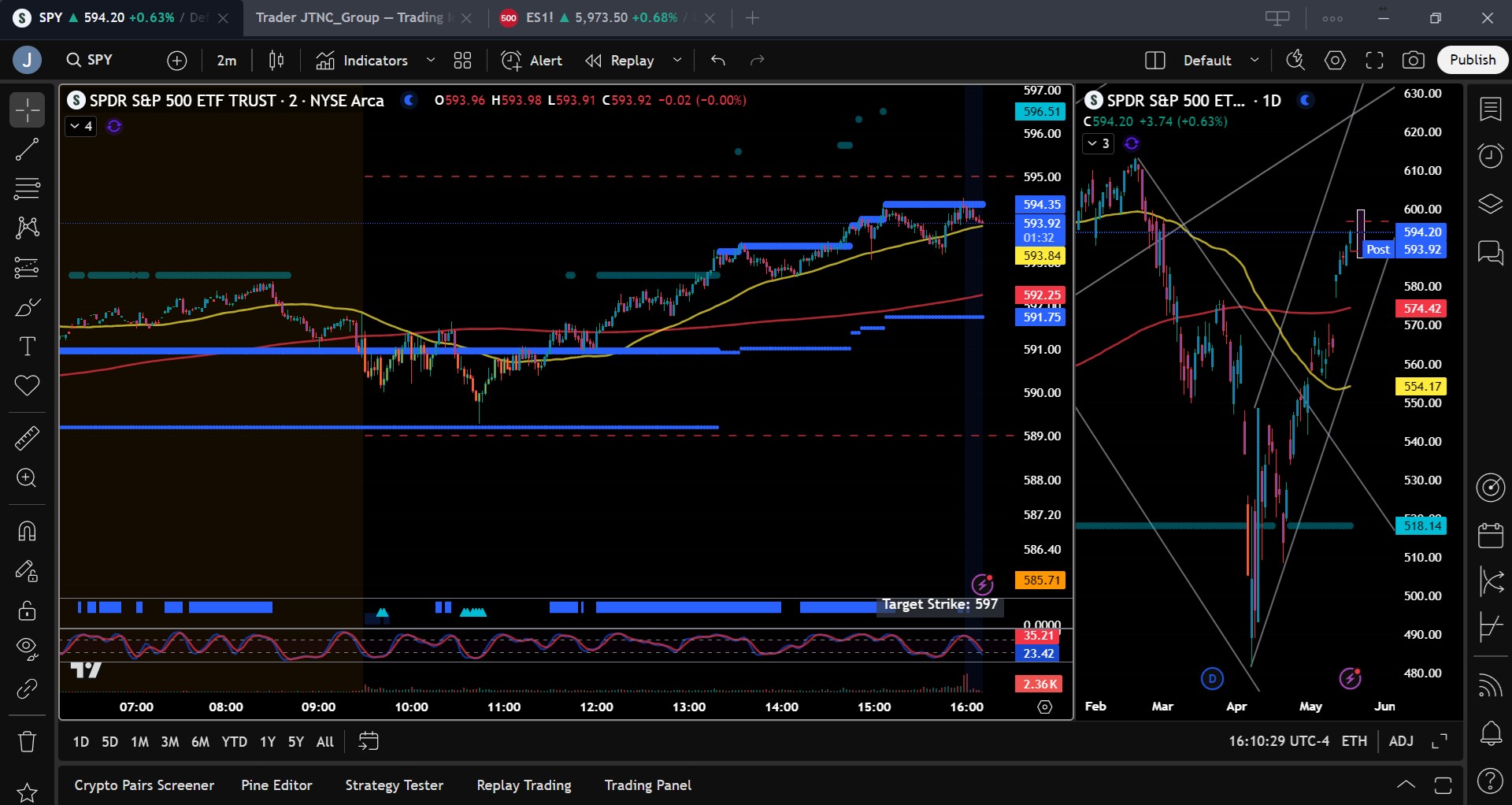Select the crosshair cursor tool
This screenshot has width=1512, height=805.
(27, 109)
